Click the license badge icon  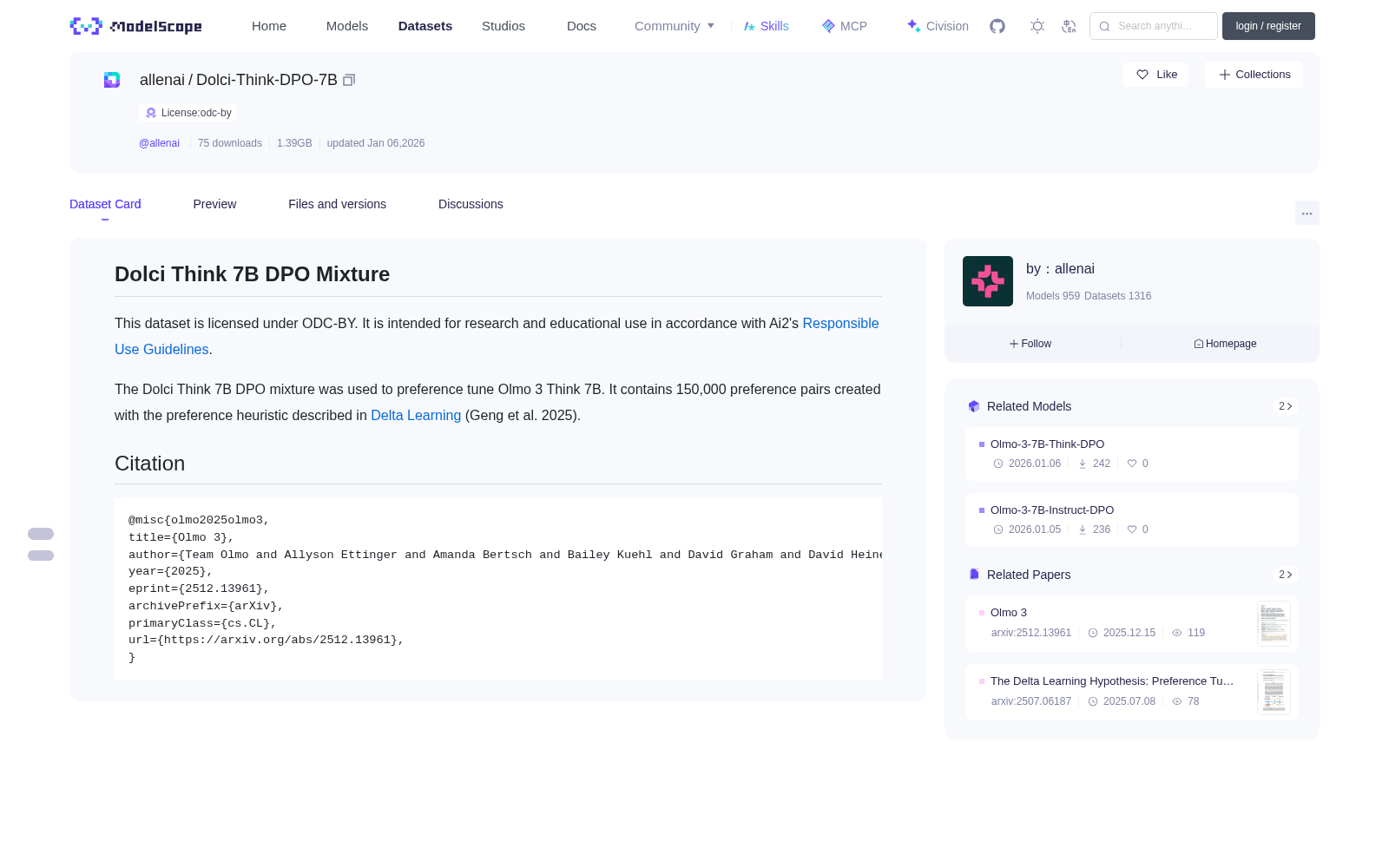pos(151,113)
